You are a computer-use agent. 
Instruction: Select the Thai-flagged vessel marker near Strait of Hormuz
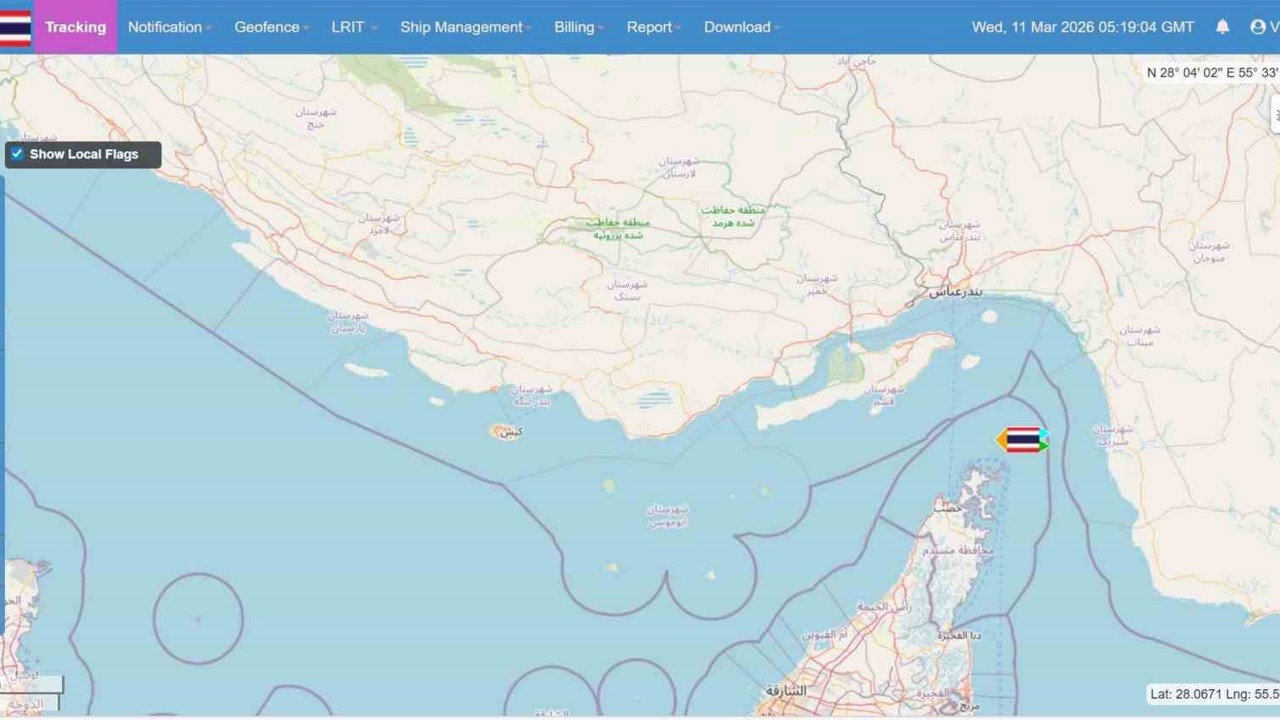pyautogui.click(x=1024, y=439)
